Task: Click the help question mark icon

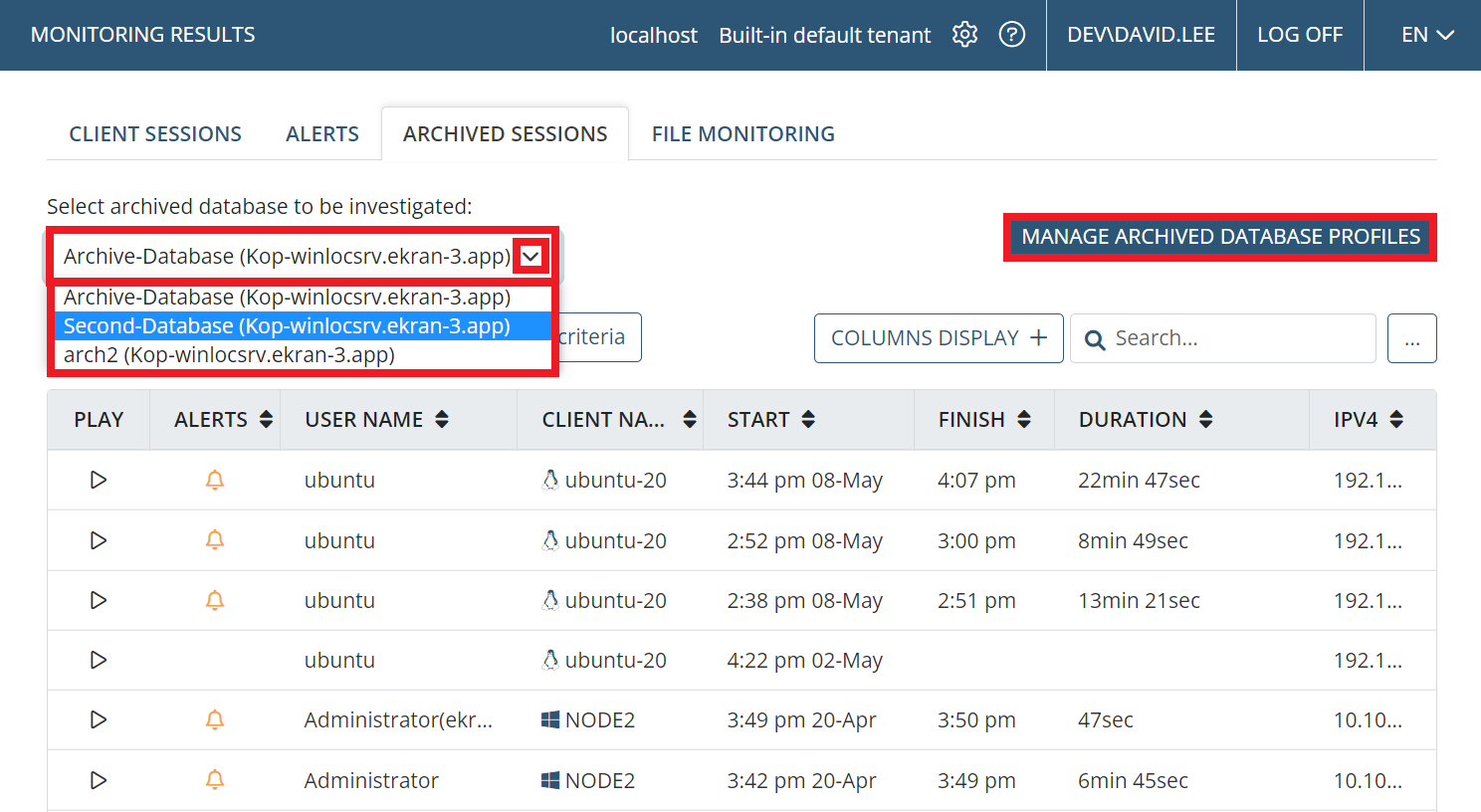Action: pyautogui.click(x=1012, y=35)
